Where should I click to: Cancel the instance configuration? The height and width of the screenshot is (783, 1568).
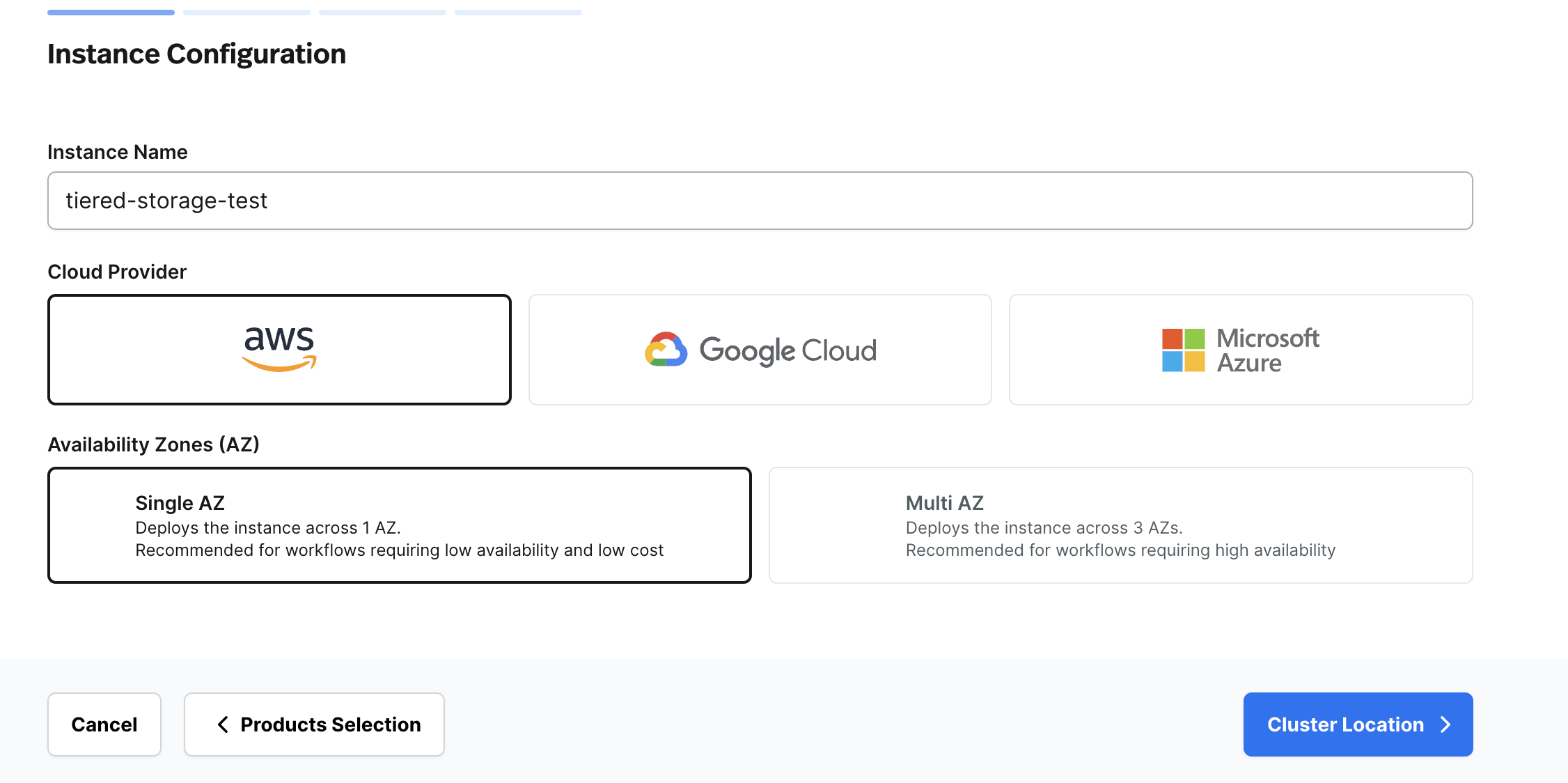[104, 724]
